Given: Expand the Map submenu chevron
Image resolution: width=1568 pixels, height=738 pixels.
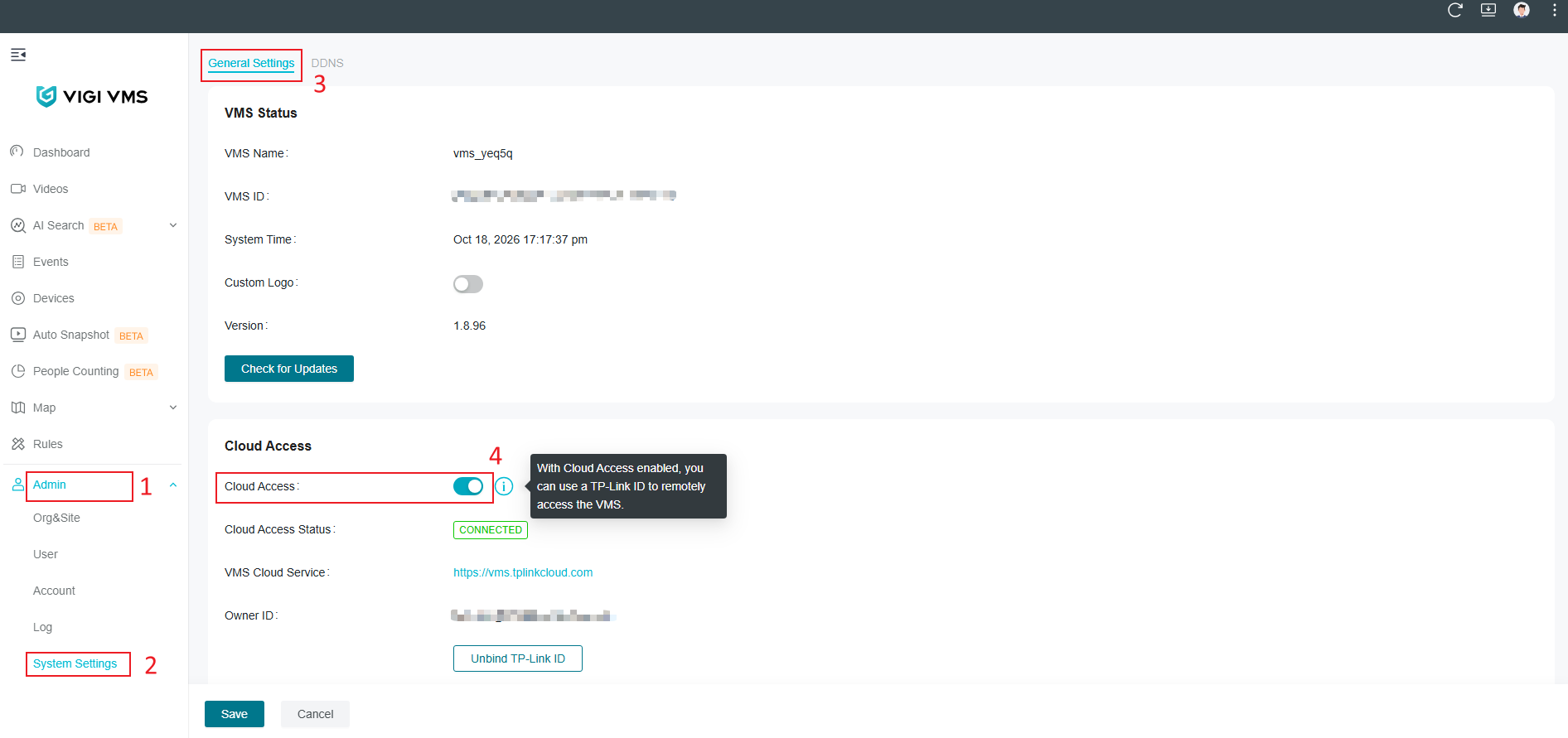Looking at the screenshot, I should 173,408.
